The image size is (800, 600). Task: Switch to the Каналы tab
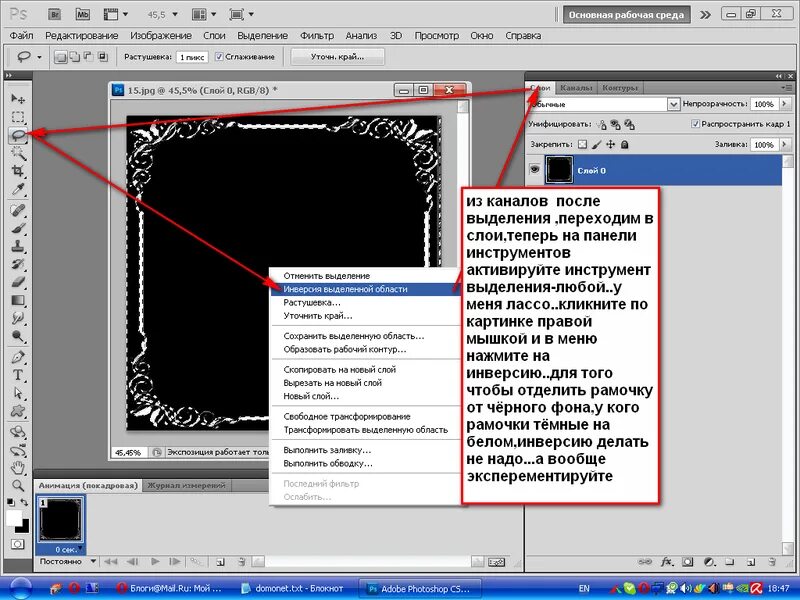[x=576, y=88]
